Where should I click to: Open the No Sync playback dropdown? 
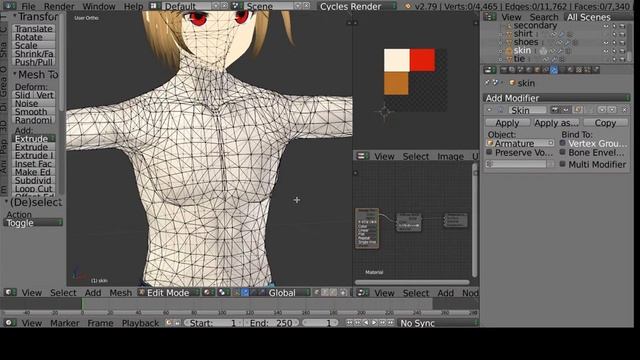pyautogui.click(x=437, y=323)
